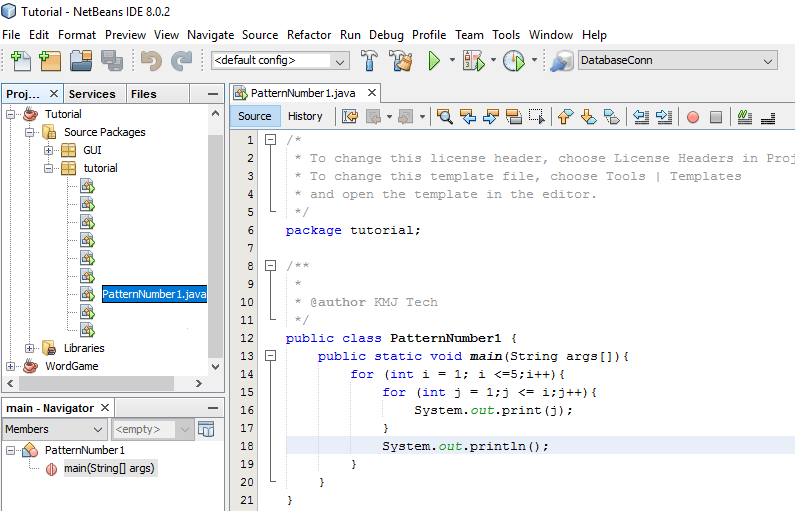Click the Comment icon in editor toolbar
The width and height of the screenshot is (795, 511).
[x=744, y=117]
